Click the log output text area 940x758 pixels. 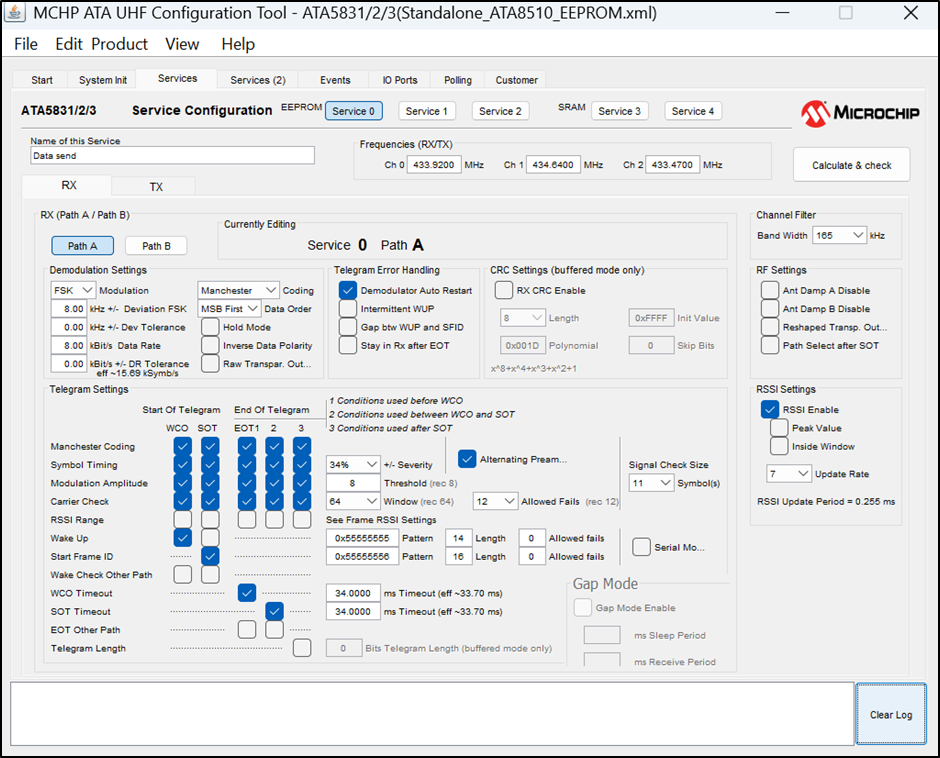coord(432,714)
